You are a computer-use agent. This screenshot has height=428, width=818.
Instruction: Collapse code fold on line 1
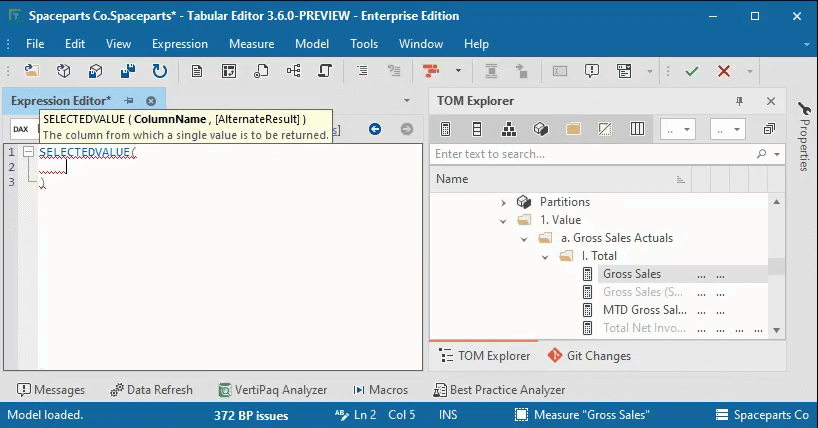[x=28, y=152]
